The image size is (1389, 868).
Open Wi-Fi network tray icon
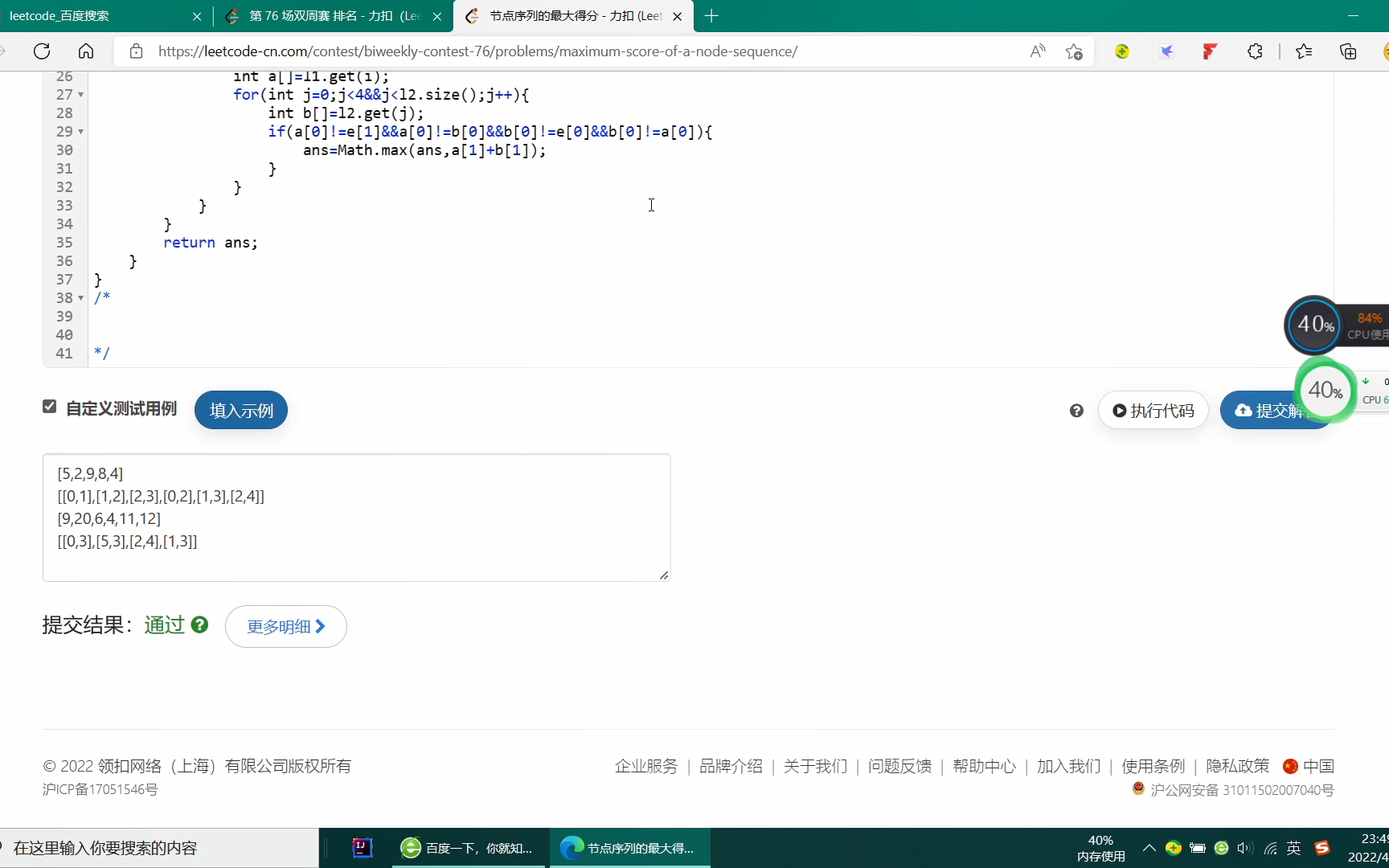(1270, 848)
